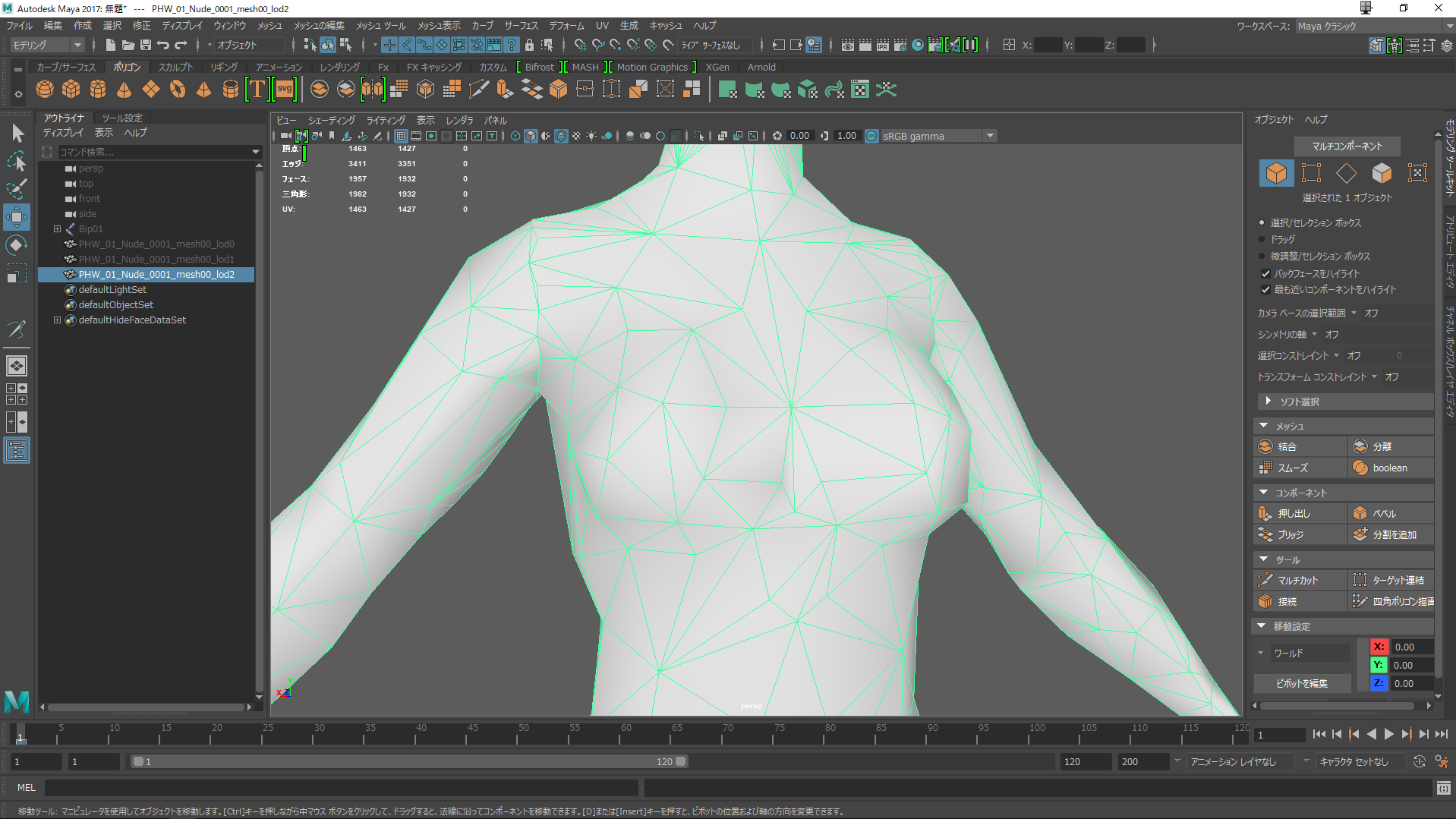1456x819 pixels.
Task: Select the polygon sphere shelf icon
Action: pyautogui.click(x=45, y=90)
